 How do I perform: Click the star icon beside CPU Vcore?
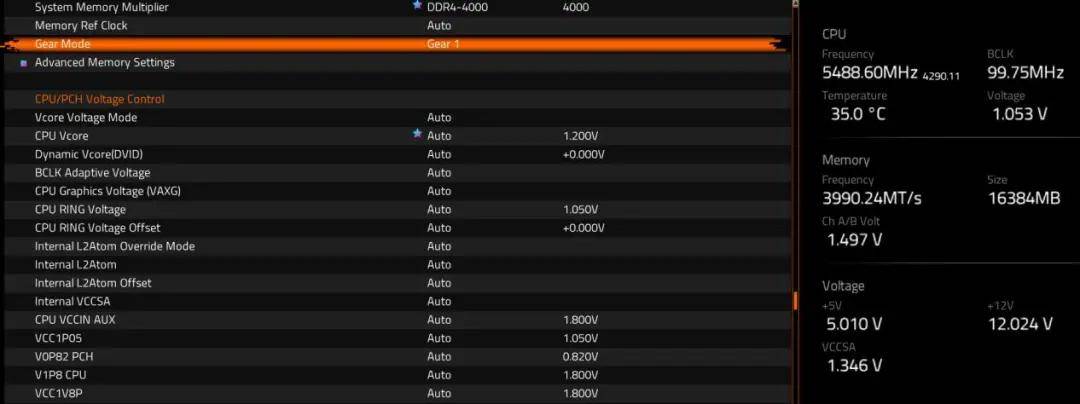417,134
